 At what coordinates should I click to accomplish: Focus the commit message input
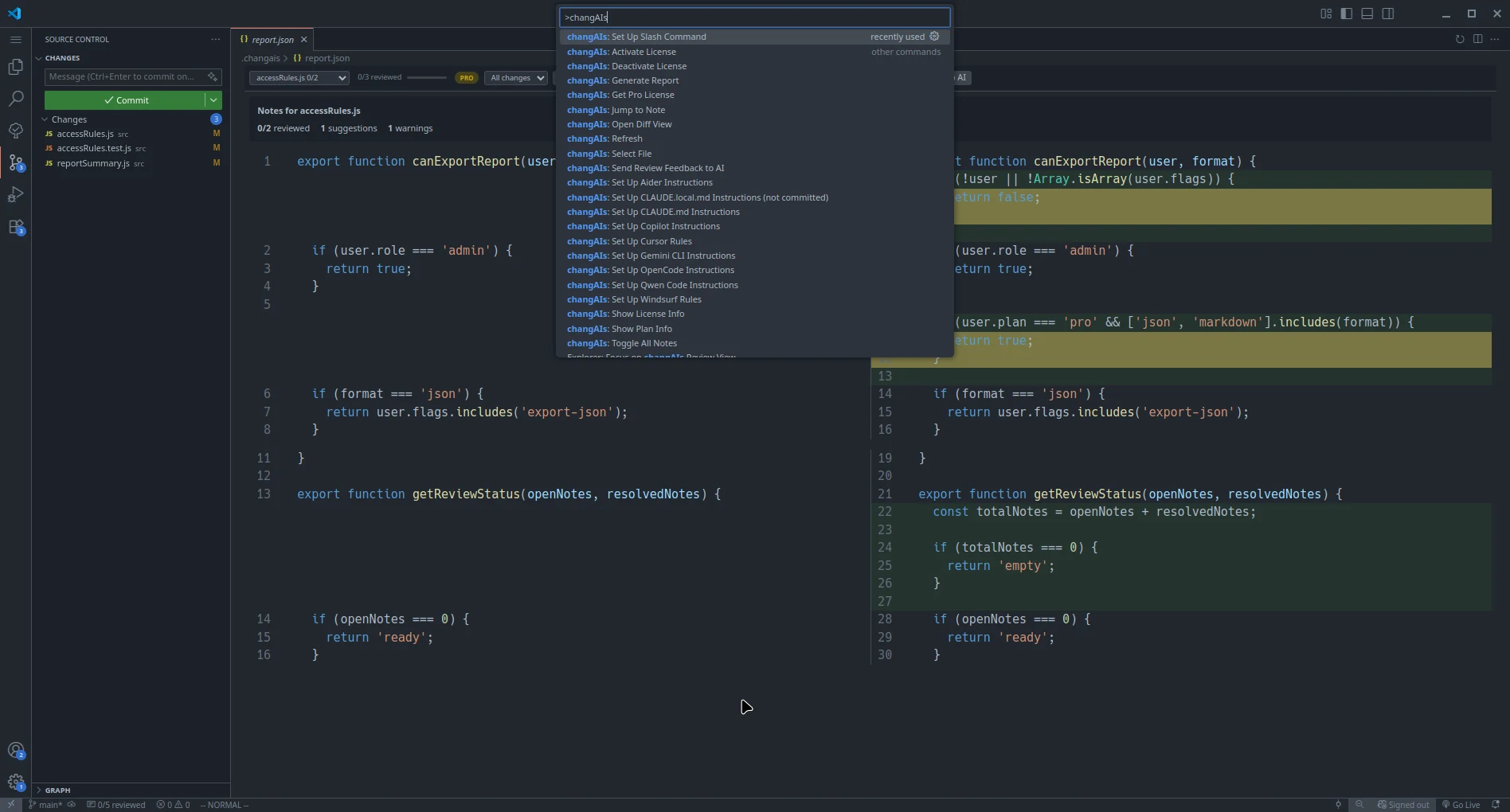(x=125, y=76)
